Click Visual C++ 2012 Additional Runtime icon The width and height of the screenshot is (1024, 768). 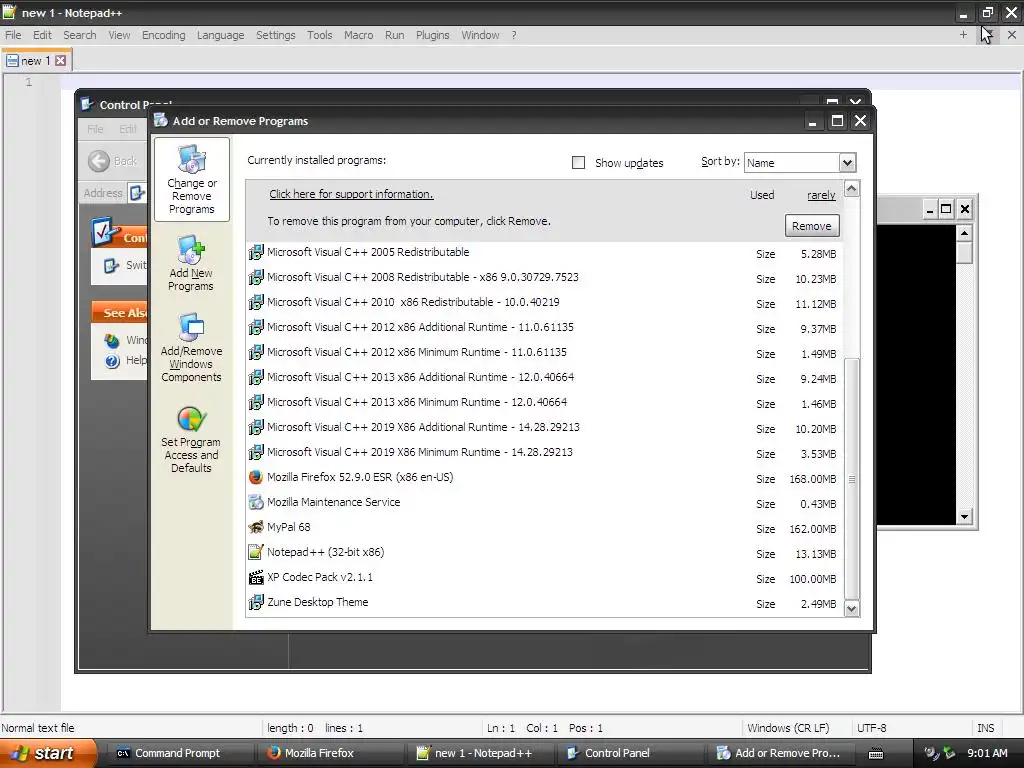point(256,327)
